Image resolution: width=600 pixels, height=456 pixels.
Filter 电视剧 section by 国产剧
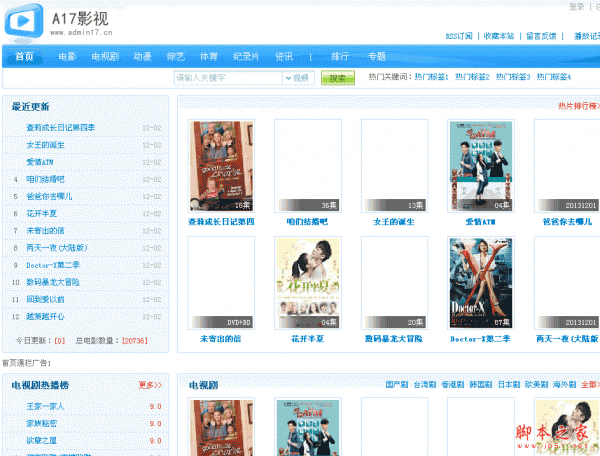(397, 384)
